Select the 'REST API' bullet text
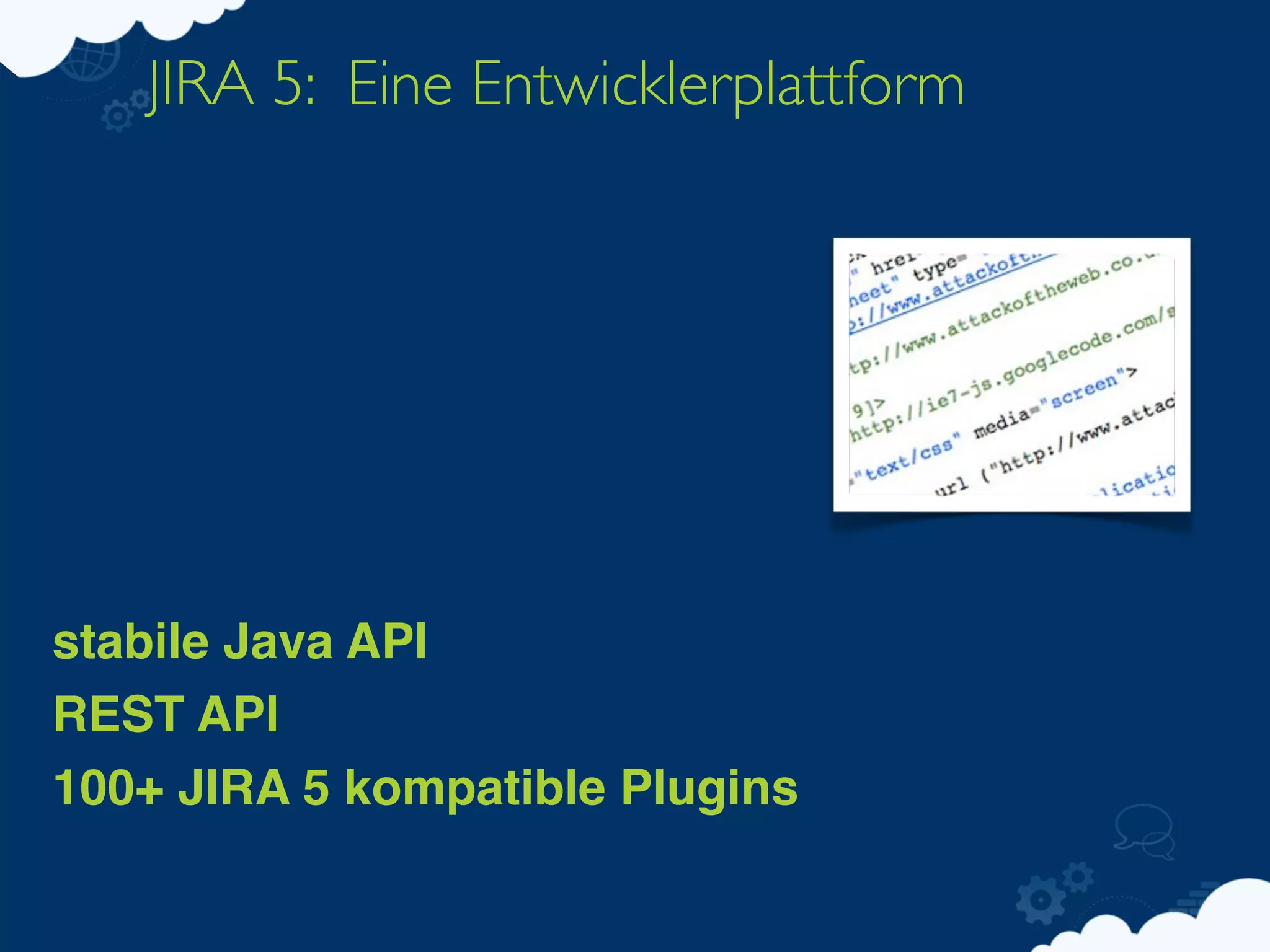Screen dimensions: 1270x952 coord(166,714)
